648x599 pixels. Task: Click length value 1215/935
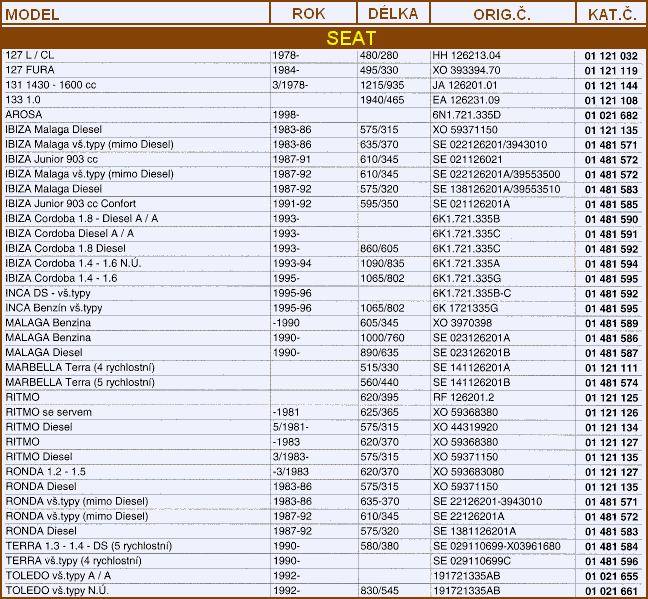click(x=382, y=85)
